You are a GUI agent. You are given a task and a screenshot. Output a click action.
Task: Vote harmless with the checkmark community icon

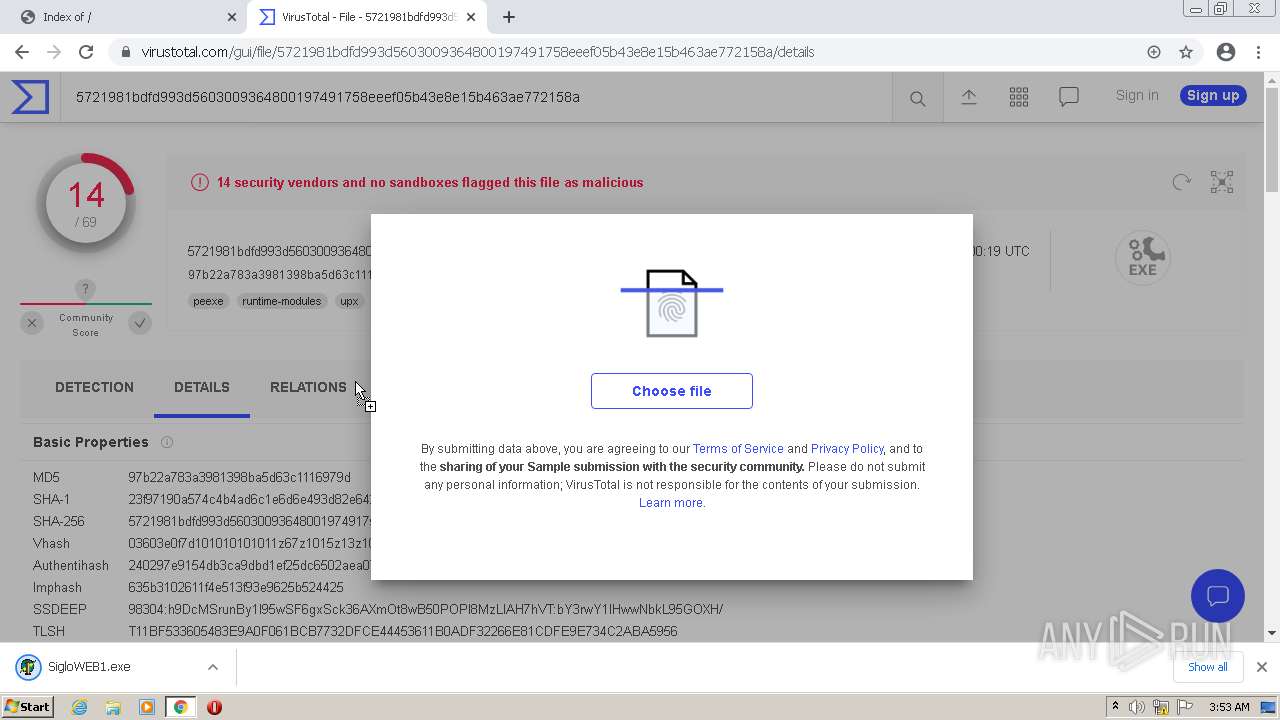(140, 323)
